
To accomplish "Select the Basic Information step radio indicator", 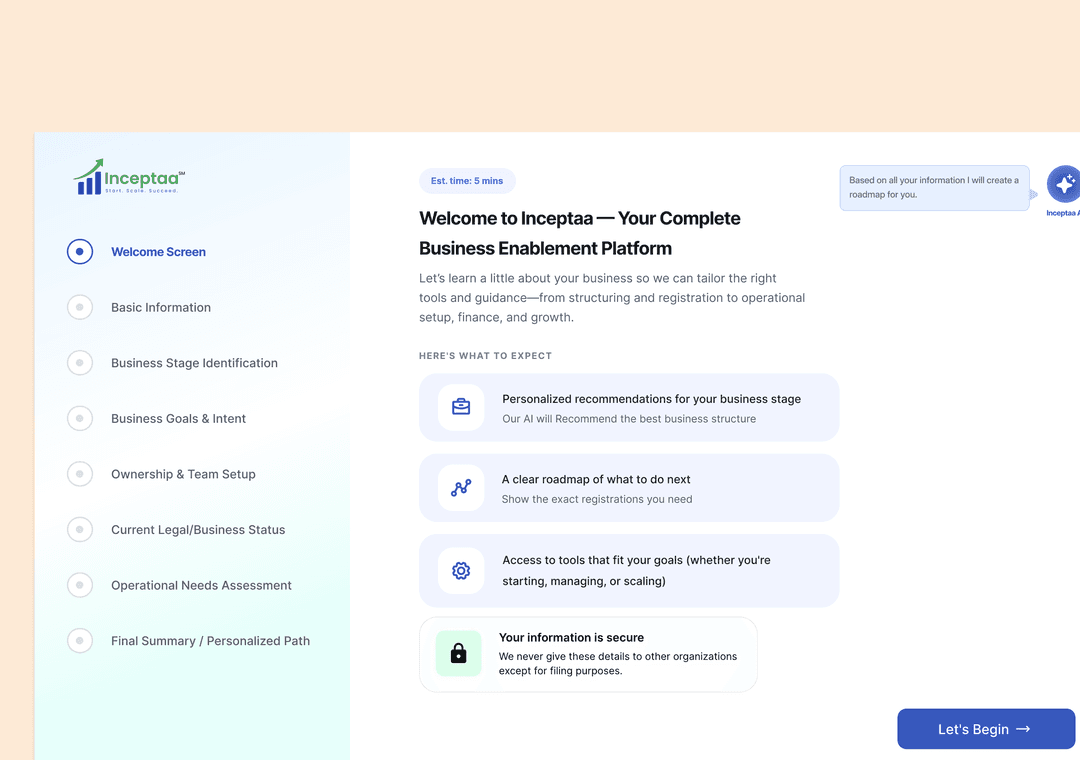I will [x=80, y=307].
